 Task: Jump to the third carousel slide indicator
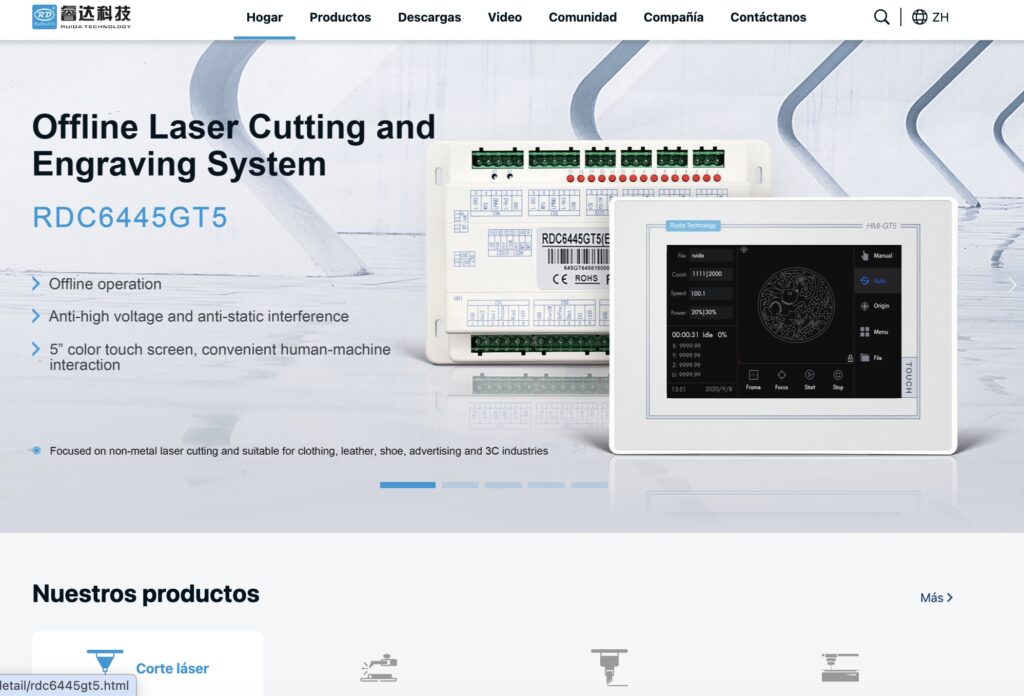point(504,485)
